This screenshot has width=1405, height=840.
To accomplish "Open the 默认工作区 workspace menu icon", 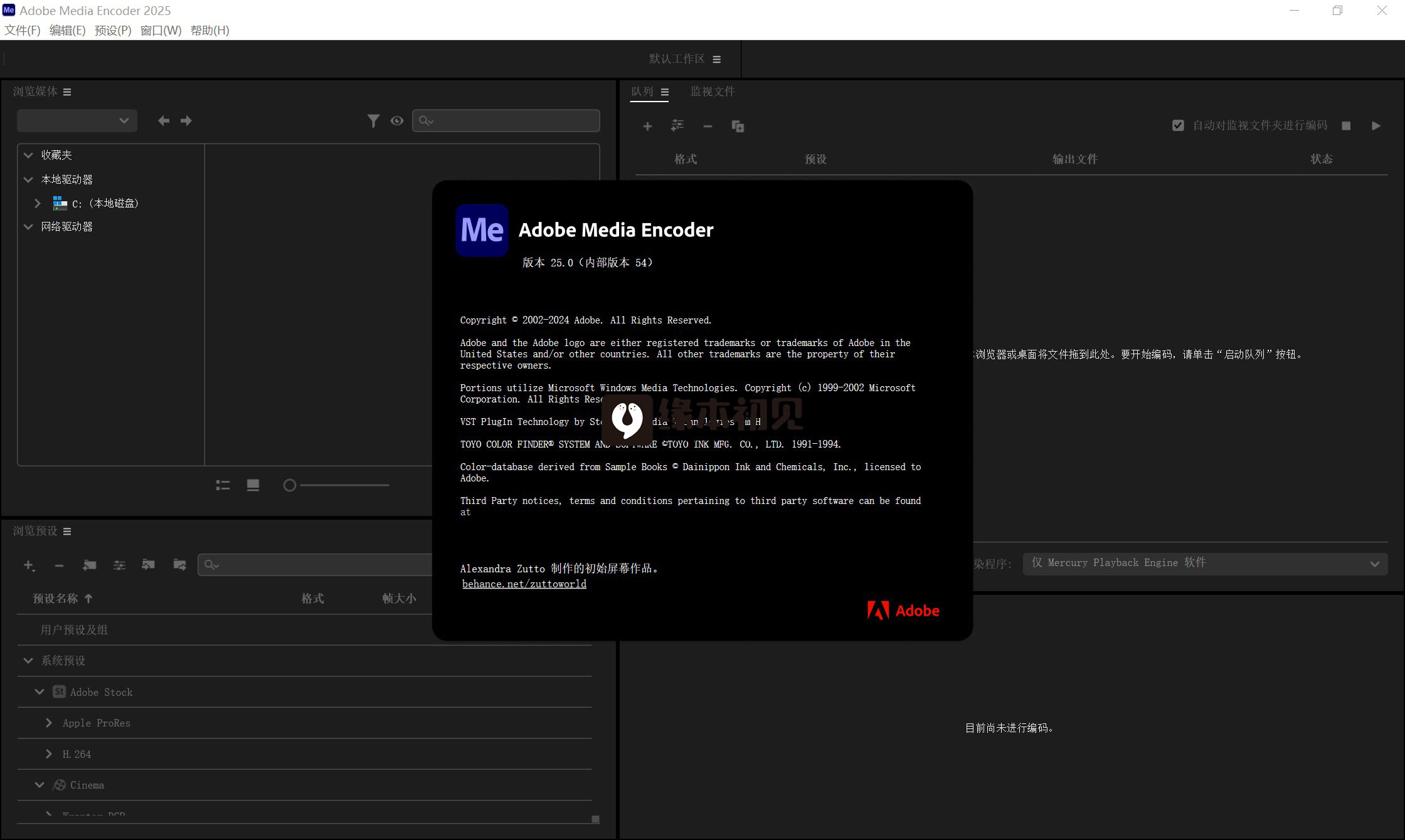I will (x=717, y=59).
